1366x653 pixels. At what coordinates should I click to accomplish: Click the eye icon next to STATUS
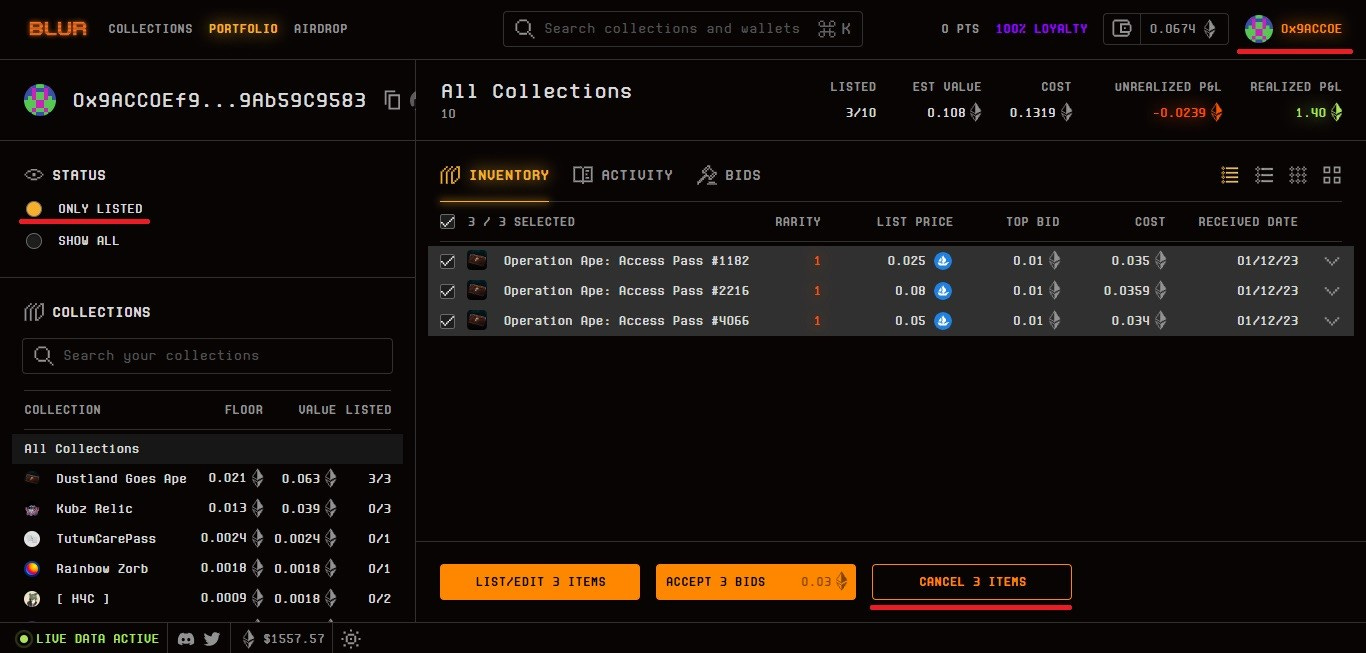pos(34,175)
